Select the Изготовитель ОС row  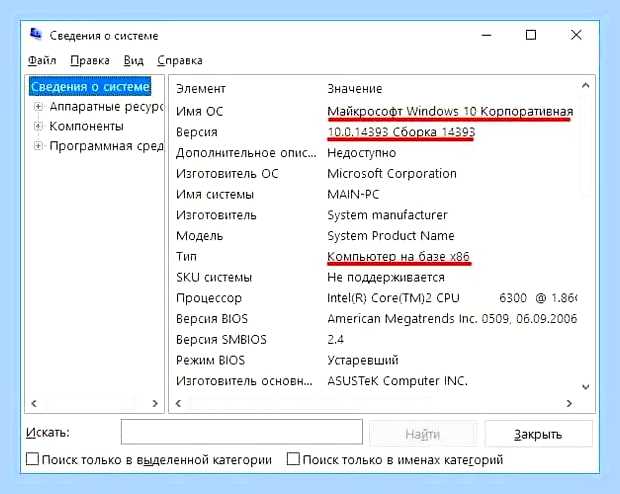pos(376,174)
